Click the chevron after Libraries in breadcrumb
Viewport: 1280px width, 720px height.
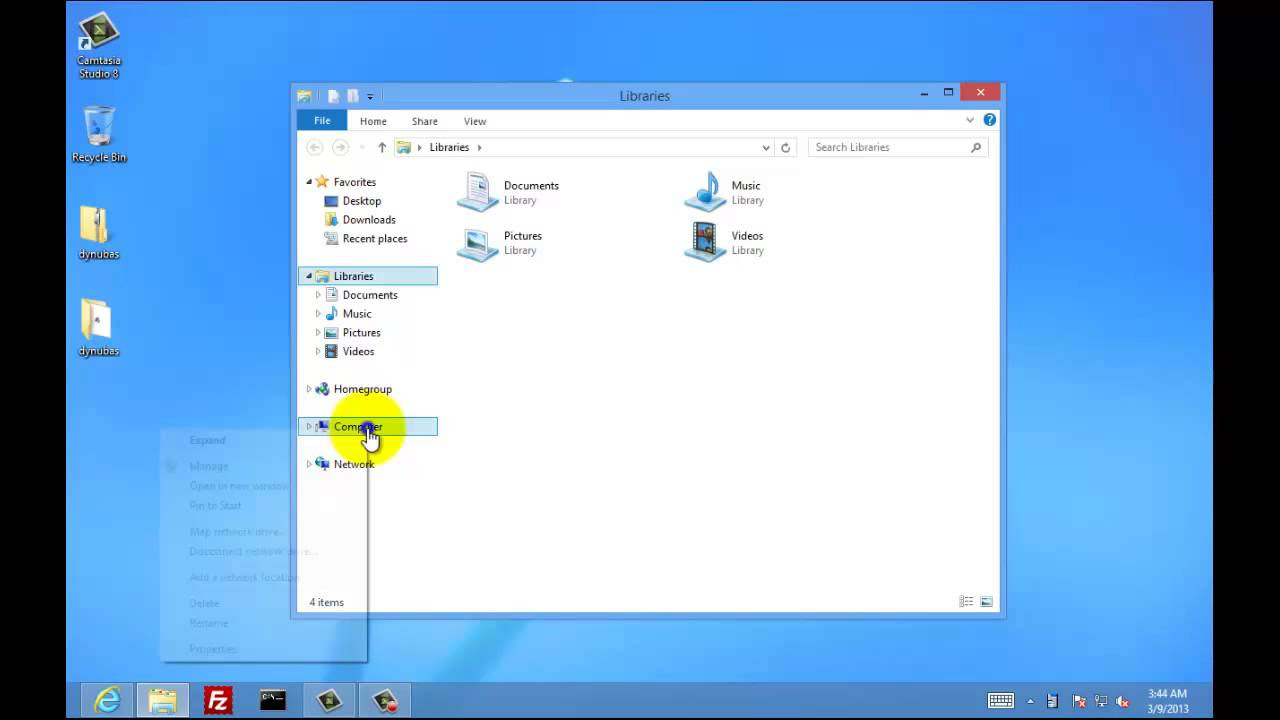[x=479, y=147]
